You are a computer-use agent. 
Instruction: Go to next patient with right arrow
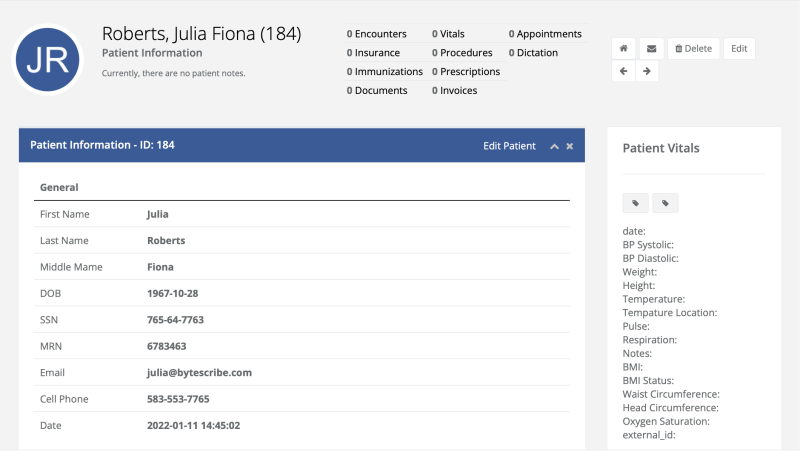tap(647, 71)
